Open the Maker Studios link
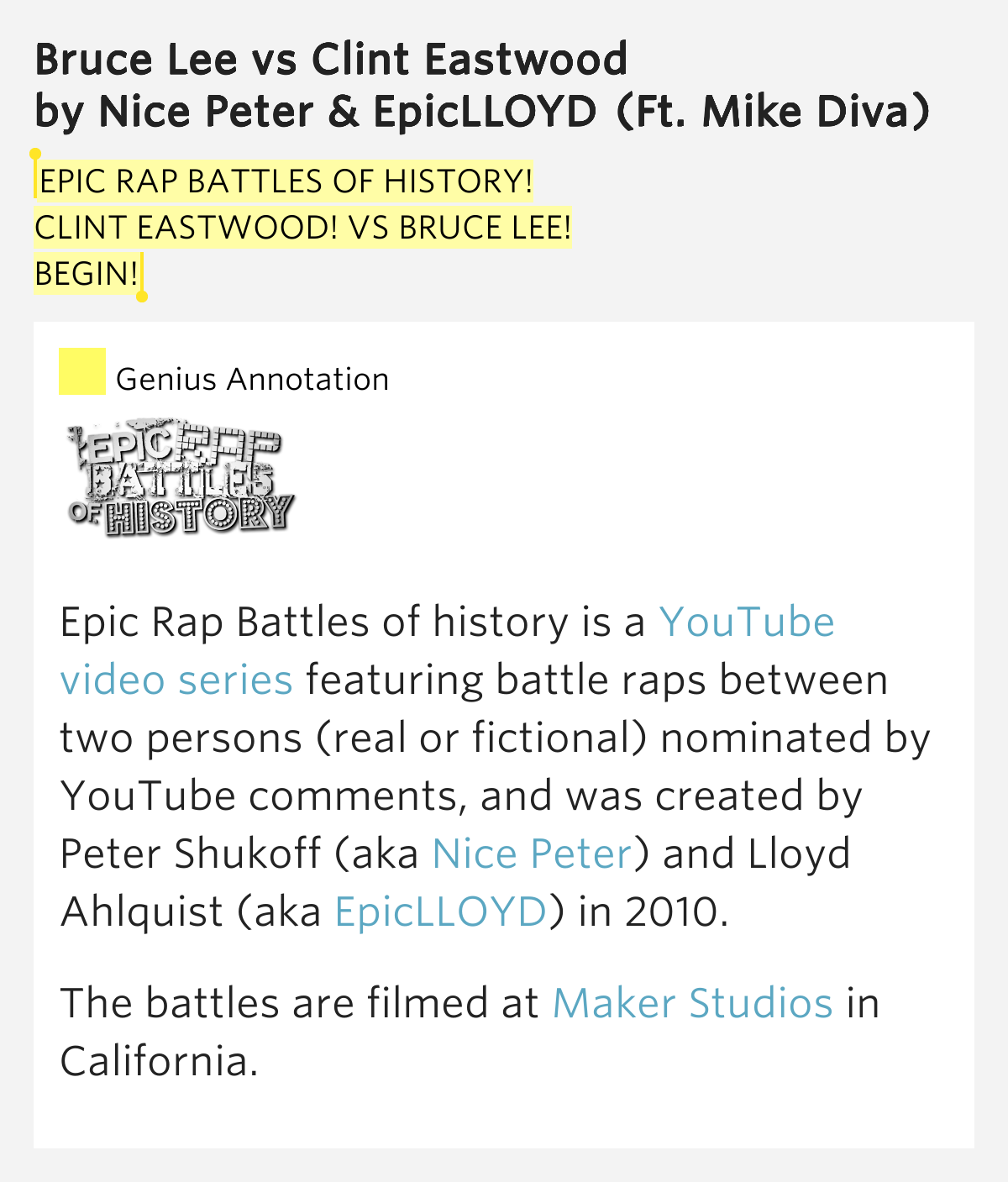The height and width of the screenshot is (1182, 1008). [692, 1003]
